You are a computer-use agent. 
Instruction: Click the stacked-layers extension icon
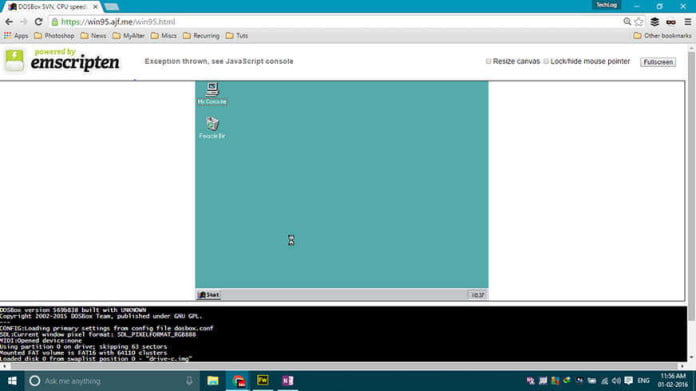pyautogui.click(x=654, y=22)
